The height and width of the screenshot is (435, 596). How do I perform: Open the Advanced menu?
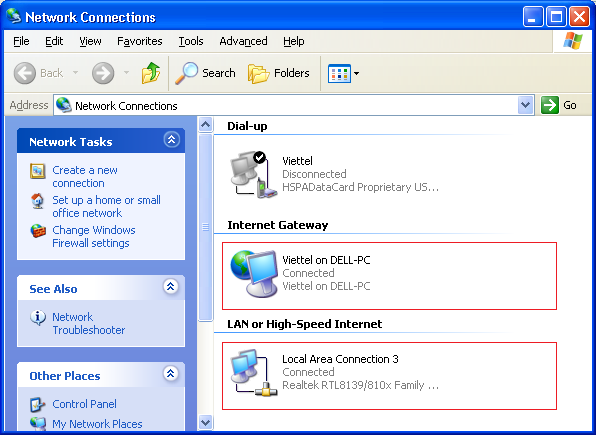tap(243, 41)
